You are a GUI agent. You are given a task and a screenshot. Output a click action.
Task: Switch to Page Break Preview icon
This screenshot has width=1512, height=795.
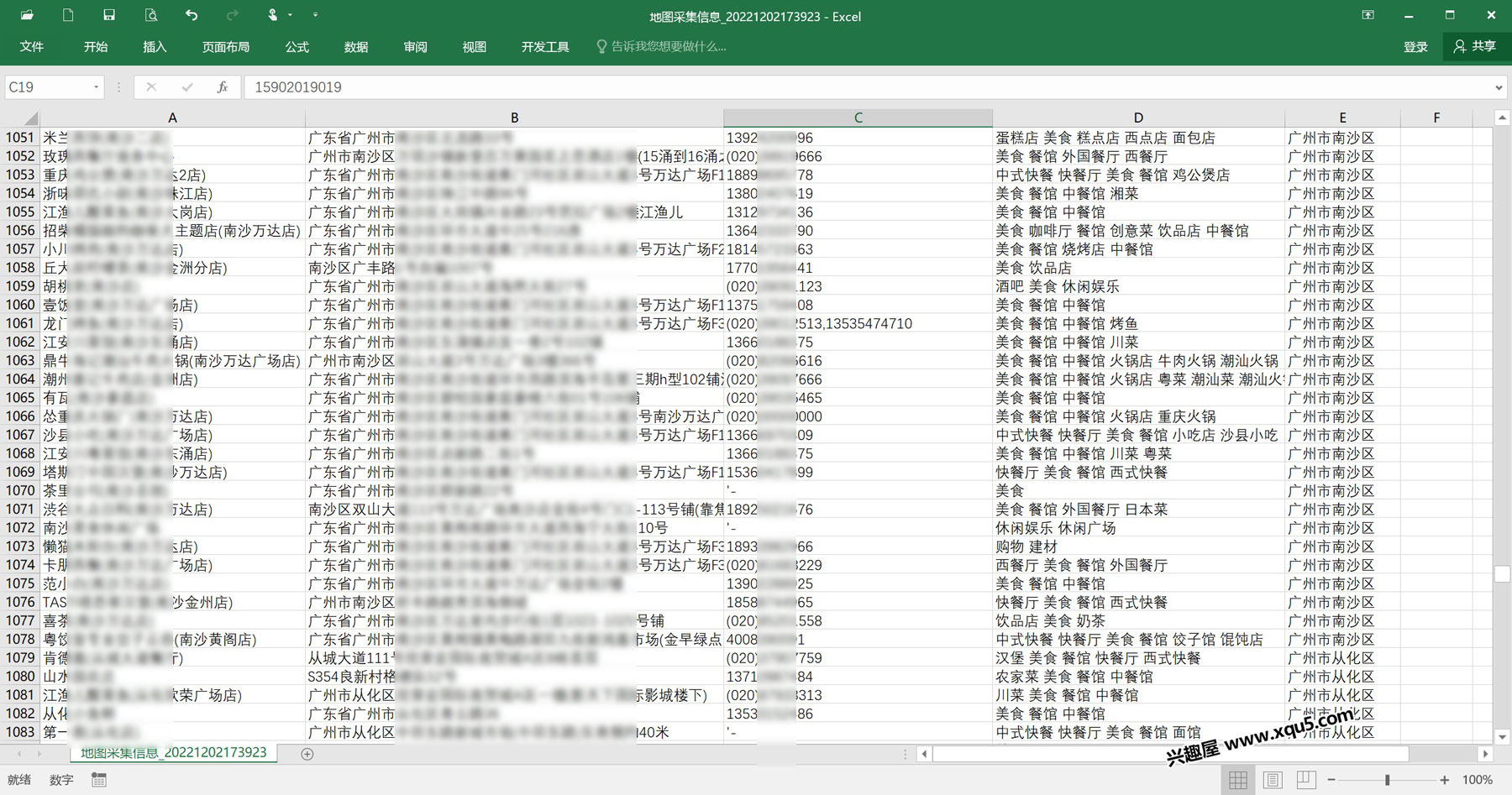pos(1306,780)
